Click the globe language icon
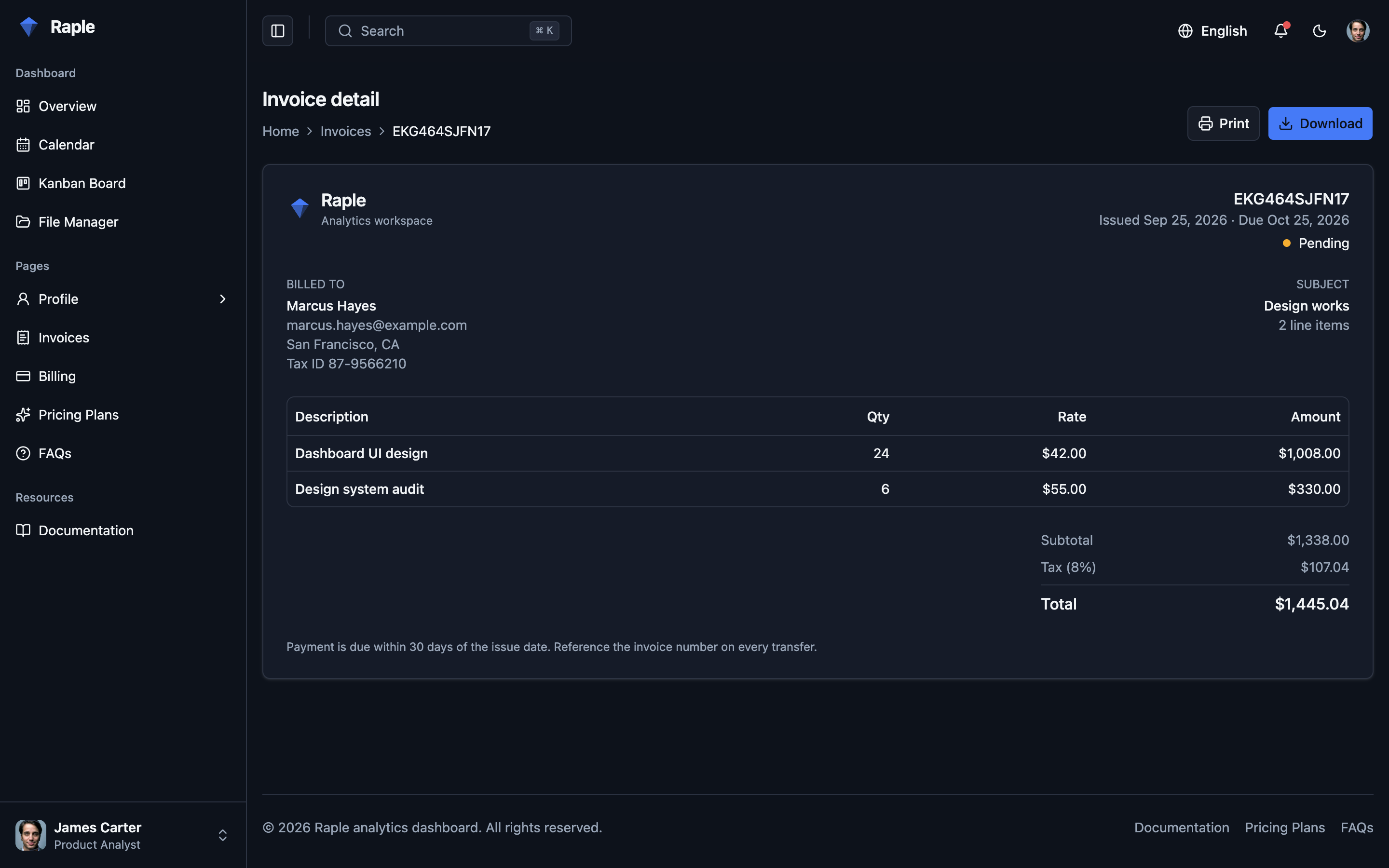 point(1185,31)
